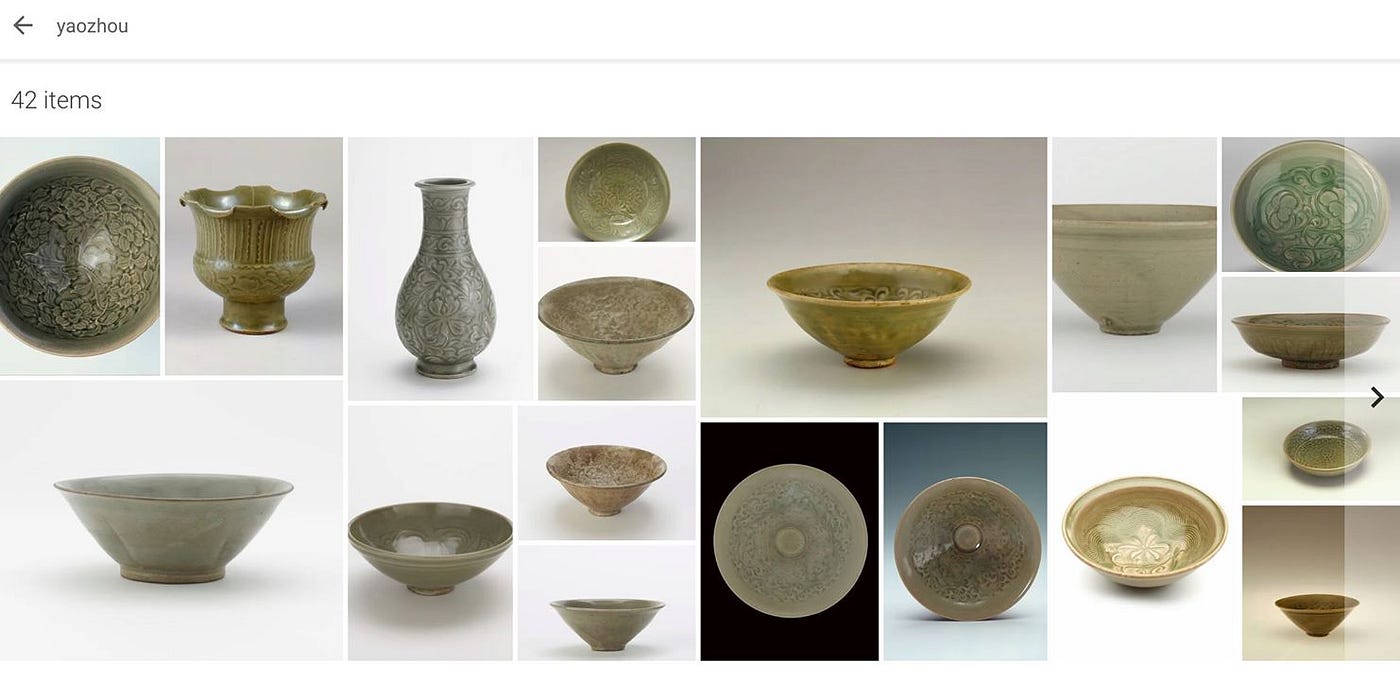Select the large yellow-green bowl in the center

(873, 277)
